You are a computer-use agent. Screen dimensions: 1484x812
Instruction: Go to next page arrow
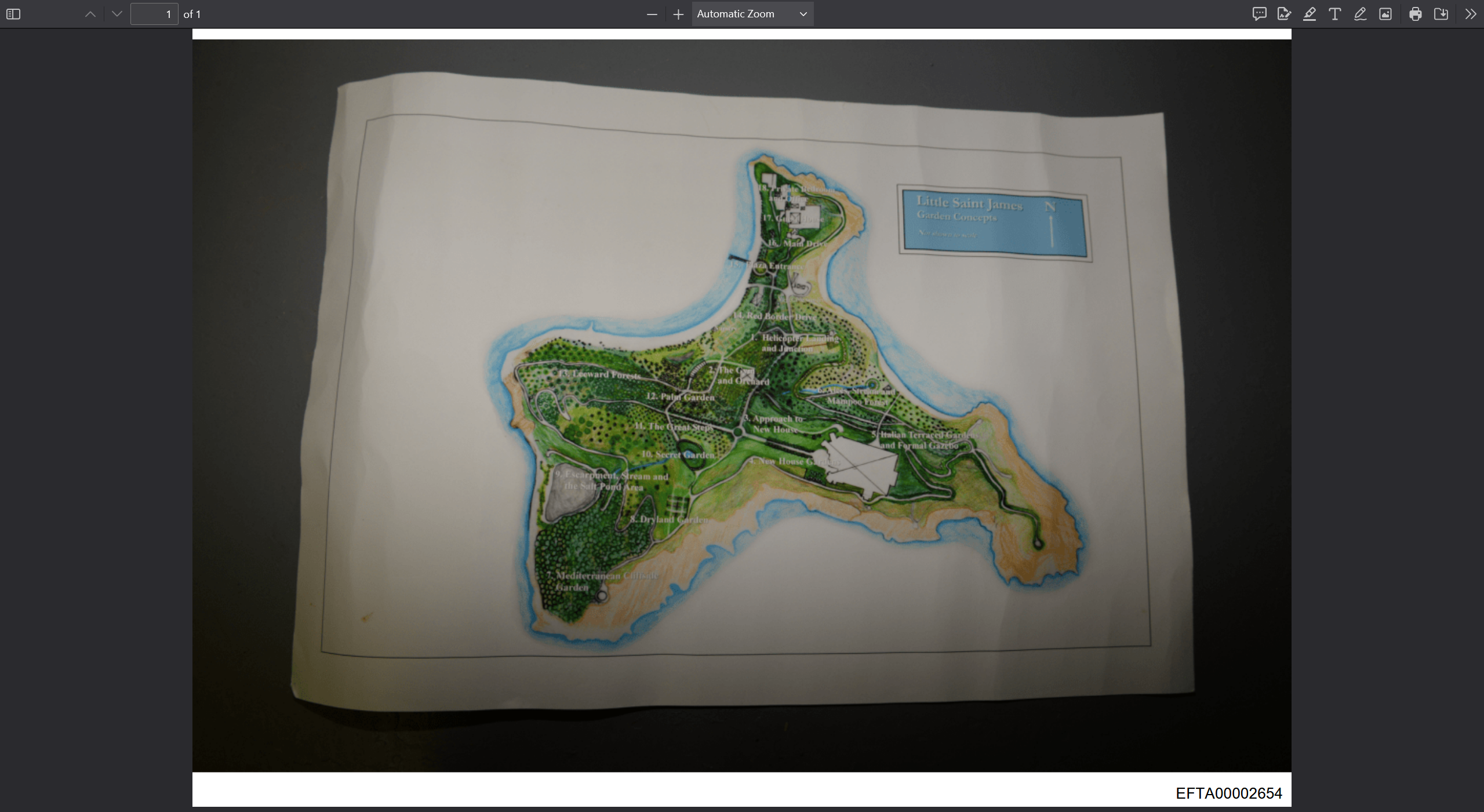tap(117, 14)
